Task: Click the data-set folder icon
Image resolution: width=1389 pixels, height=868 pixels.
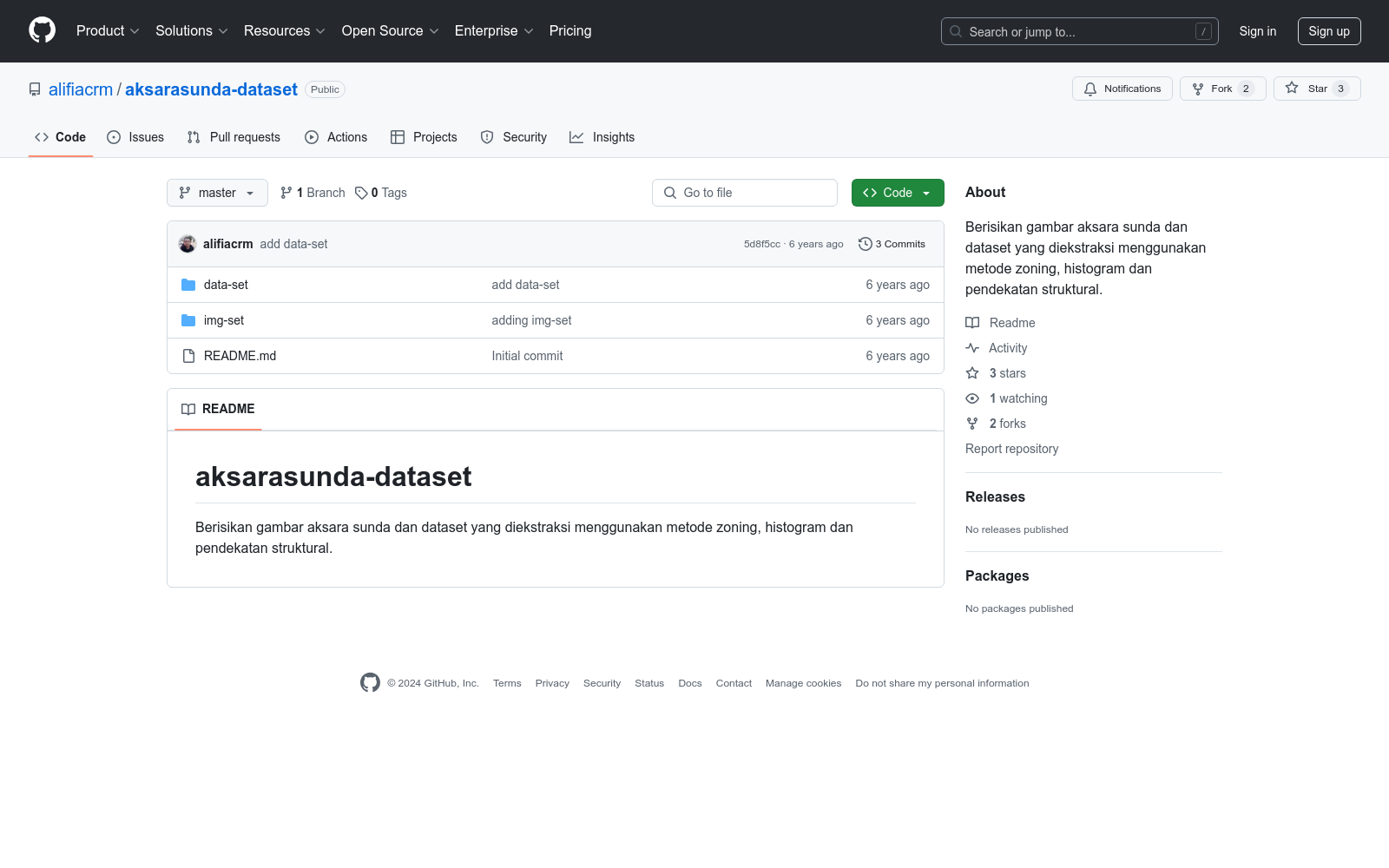Action: (x=188, y=285)
